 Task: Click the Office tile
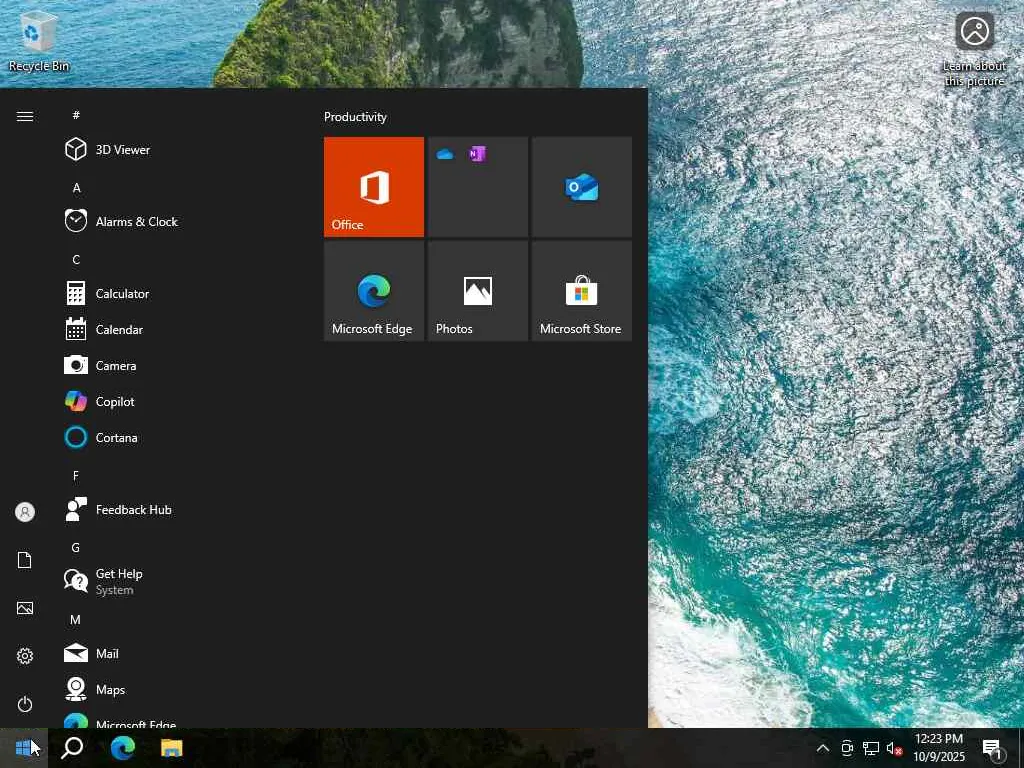[374, 187]
